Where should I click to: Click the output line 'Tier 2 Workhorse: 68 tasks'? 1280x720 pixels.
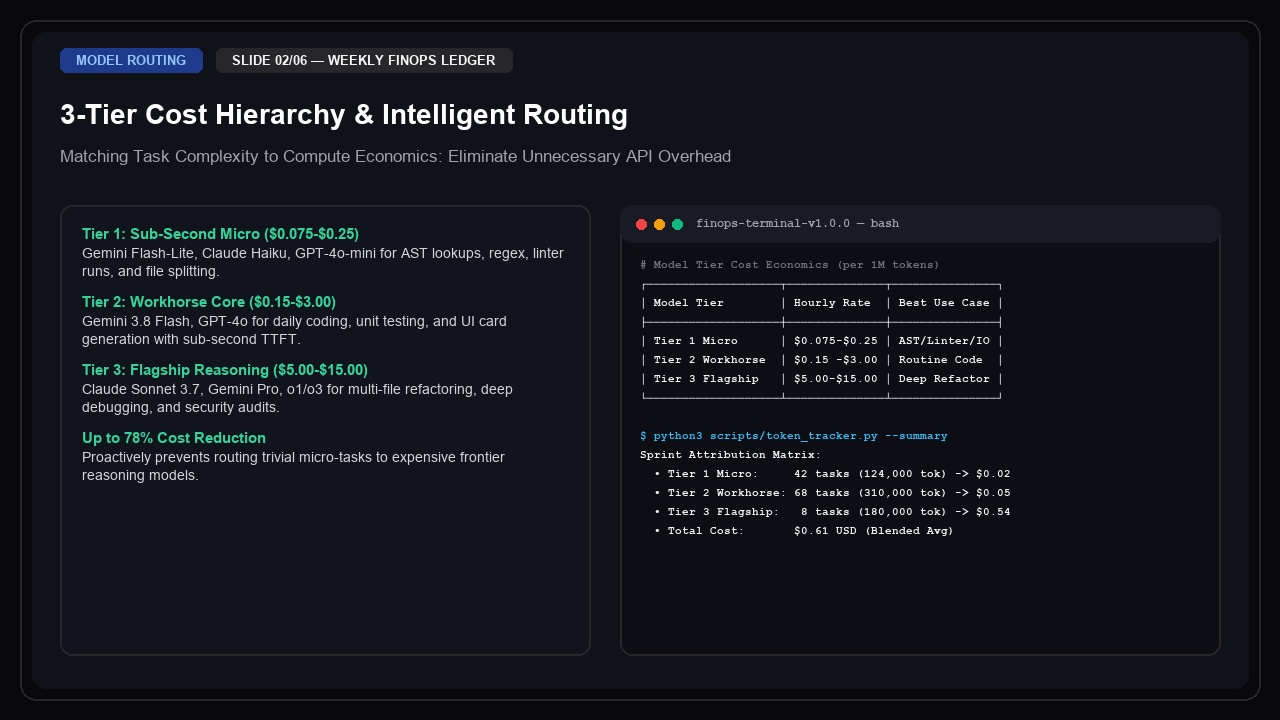coord(832,493)
